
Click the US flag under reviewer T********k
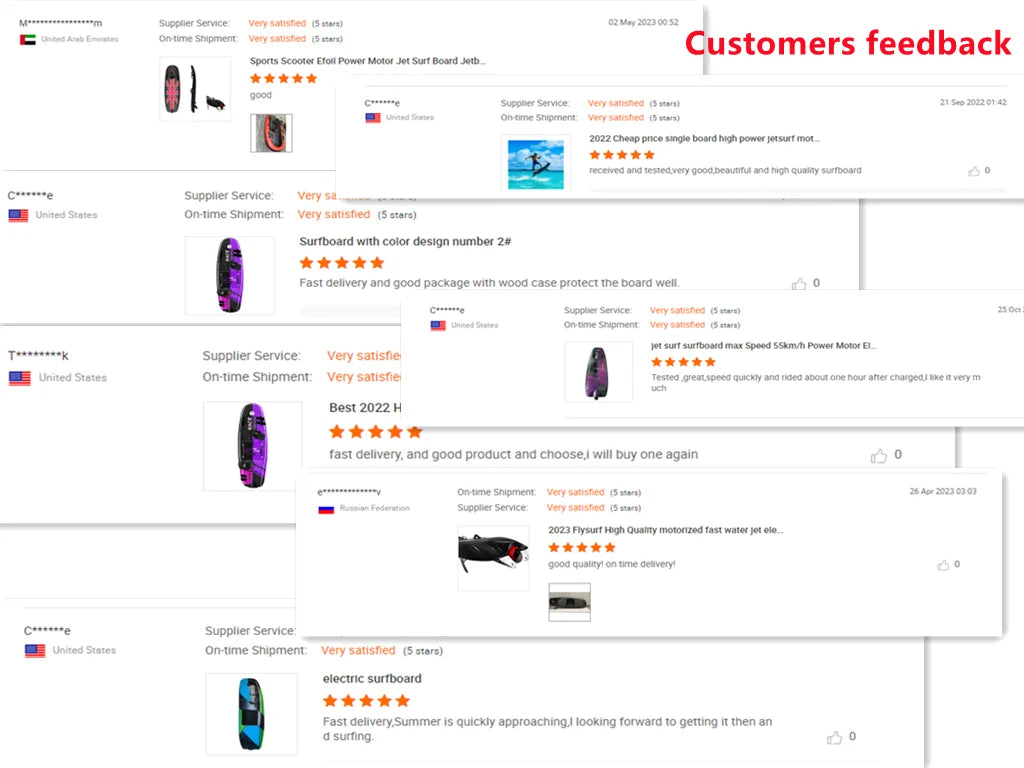20,378
